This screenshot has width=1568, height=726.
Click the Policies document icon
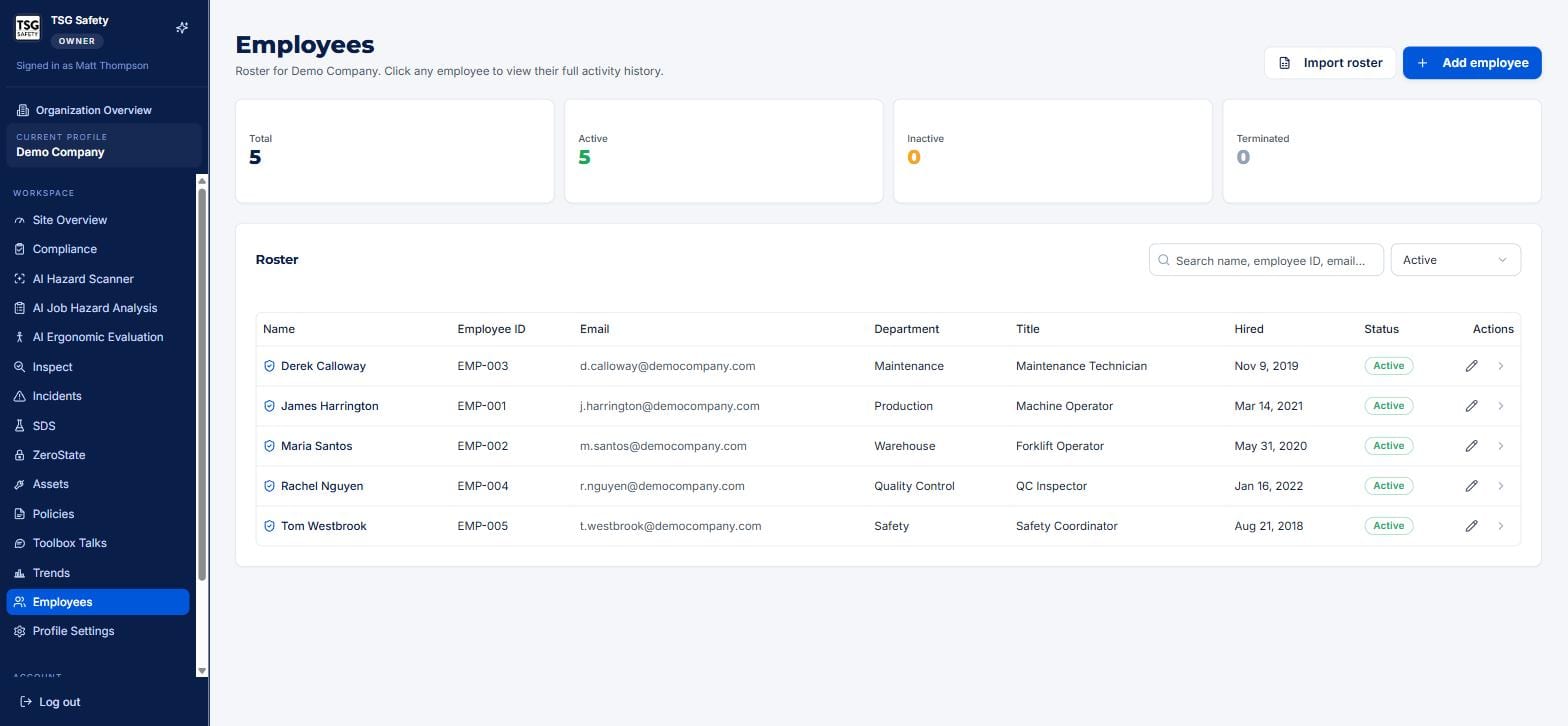tap(19, 514)
